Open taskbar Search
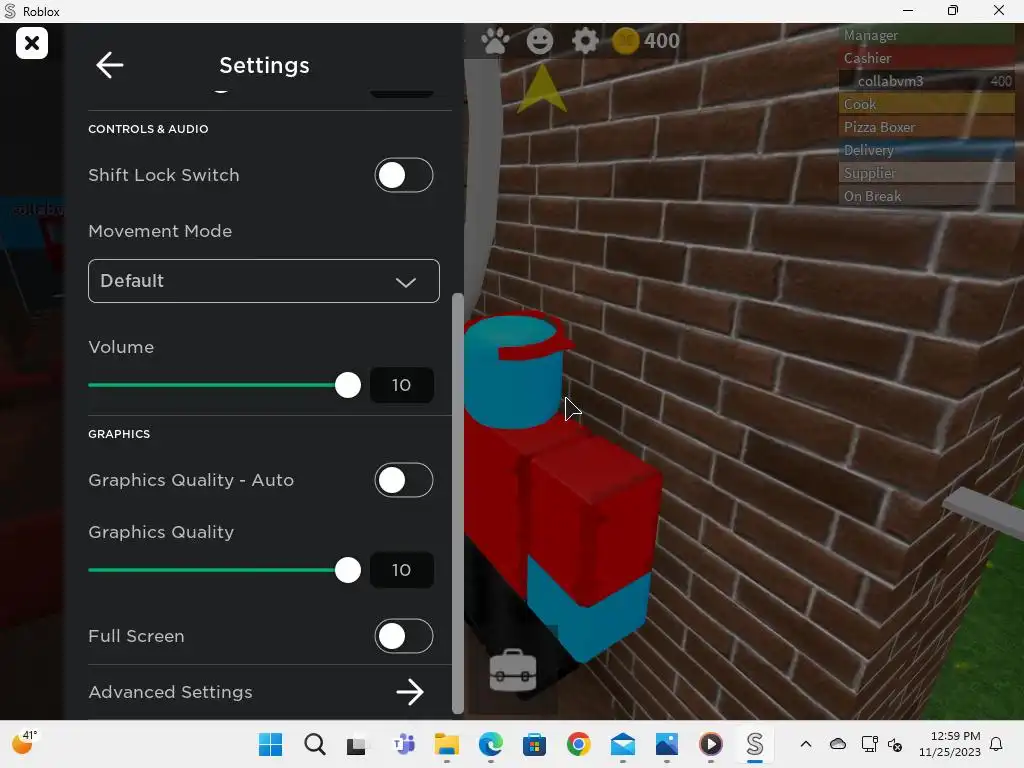The width and height of the screenshot is (1024, 768). click(315, 744)
